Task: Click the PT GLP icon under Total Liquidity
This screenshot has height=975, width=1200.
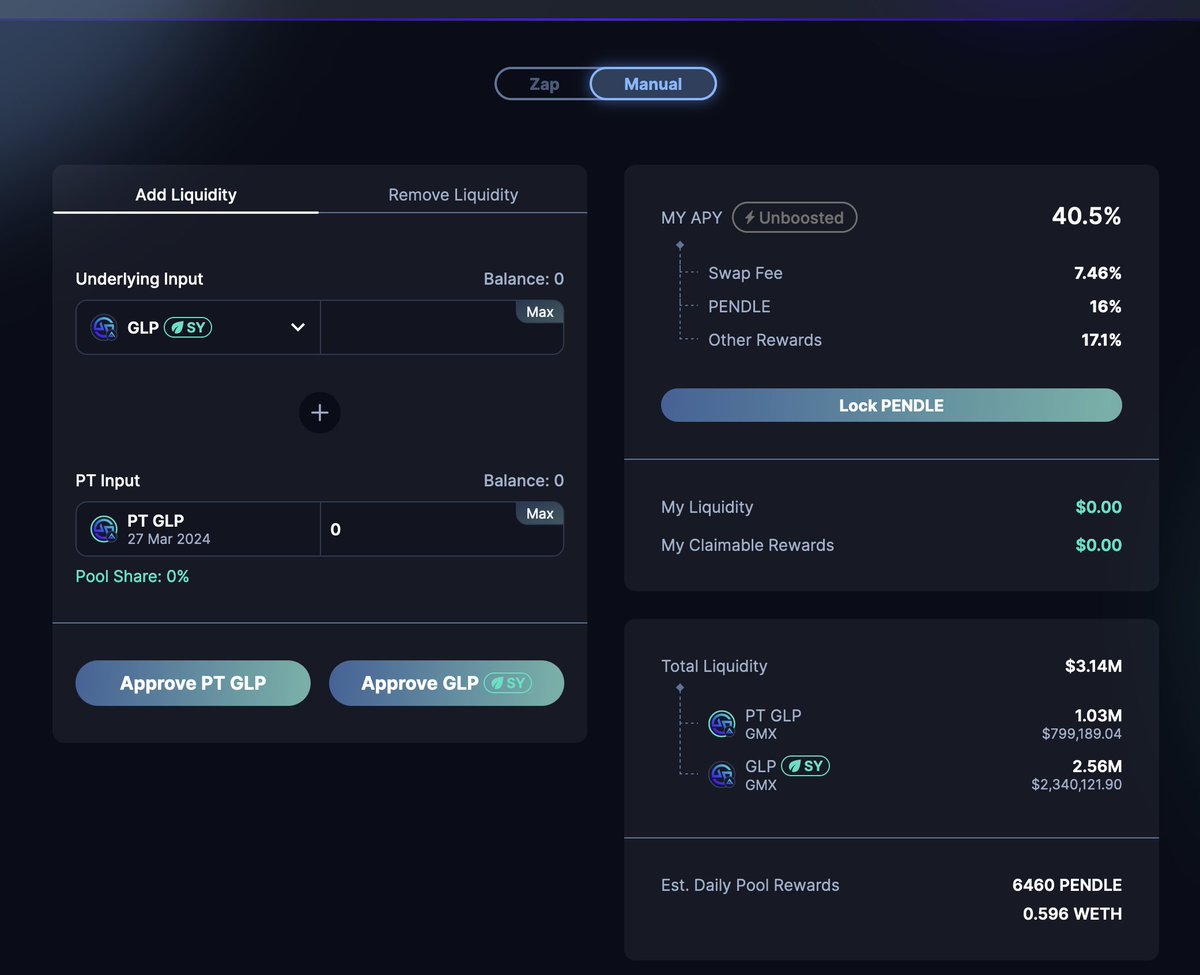Action: [x=722, y=724]
